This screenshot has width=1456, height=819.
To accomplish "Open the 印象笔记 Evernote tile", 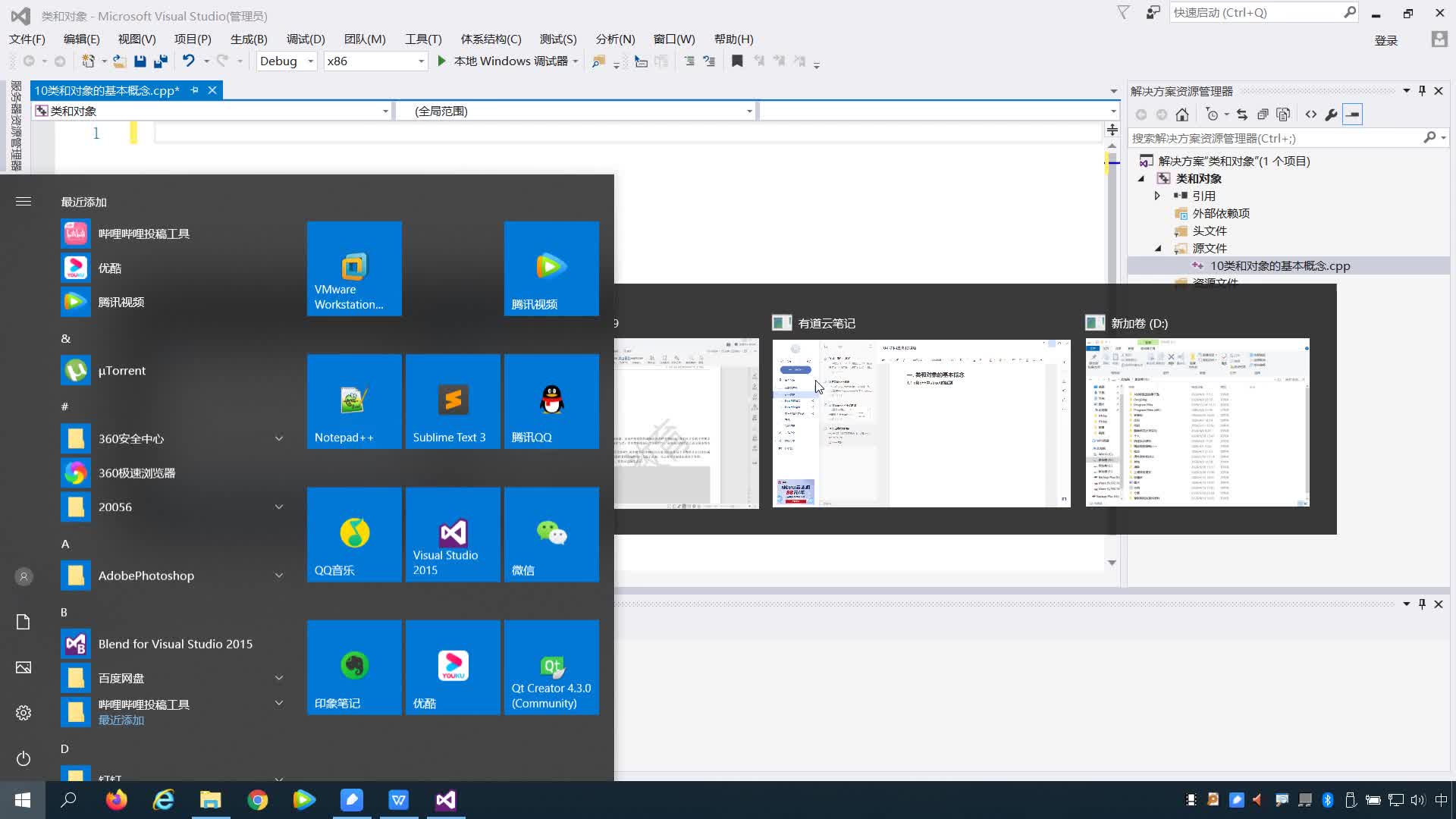I will (354, 667).
